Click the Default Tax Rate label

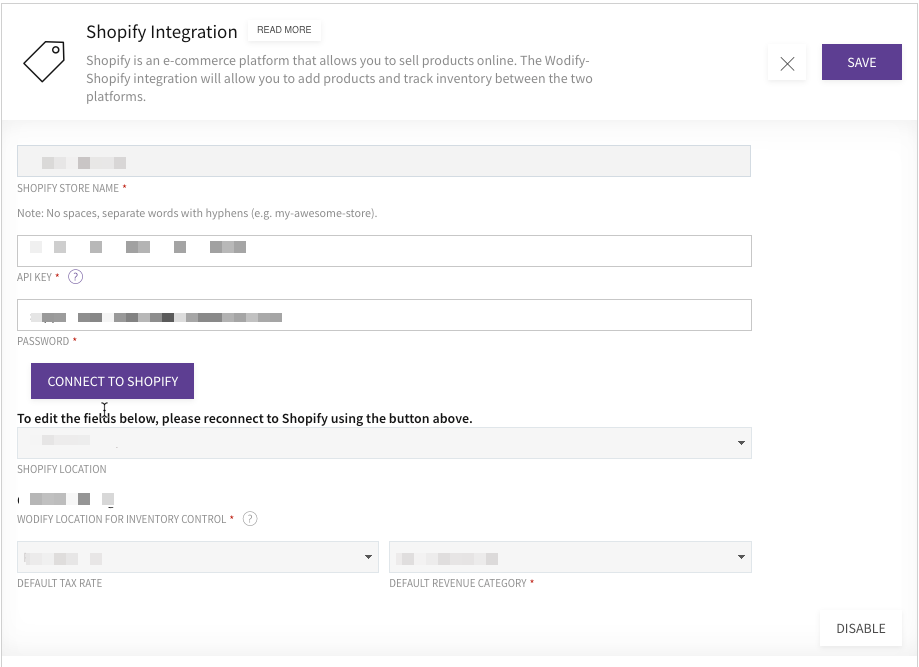pos(59,583)
